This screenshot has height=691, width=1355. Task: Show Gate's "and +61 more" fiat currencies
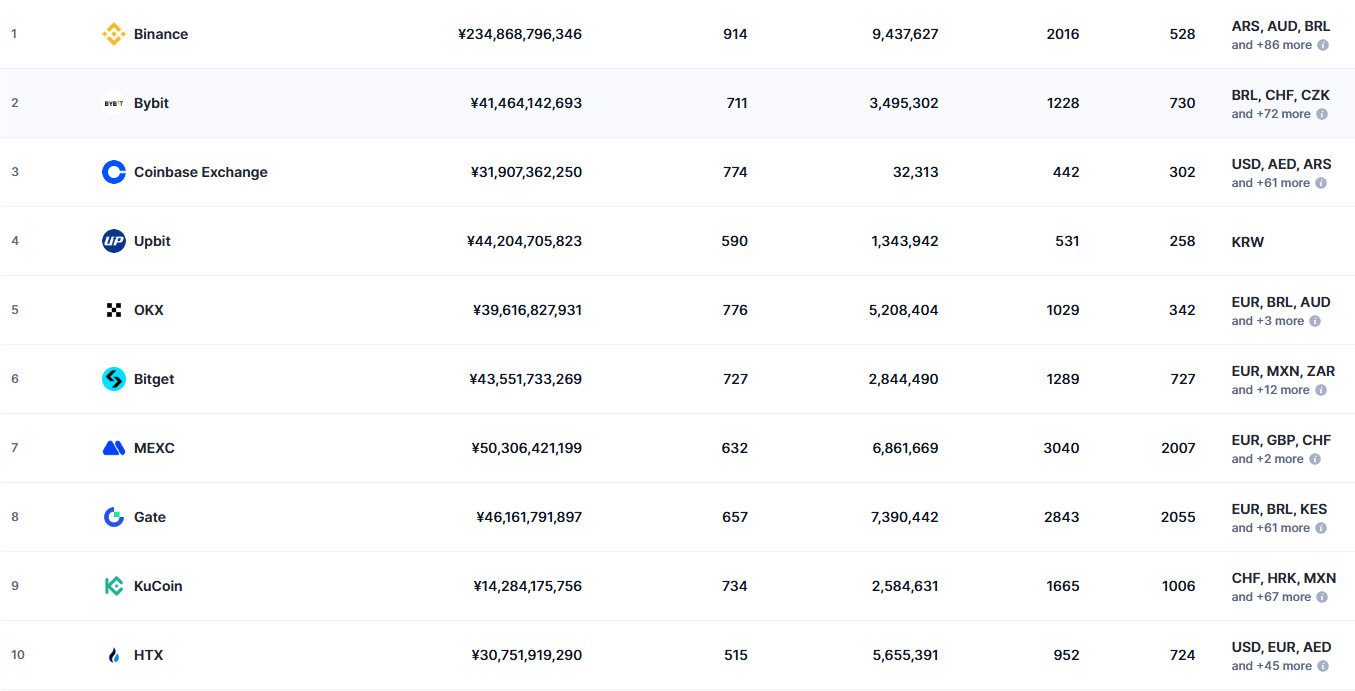(1270, 528)
